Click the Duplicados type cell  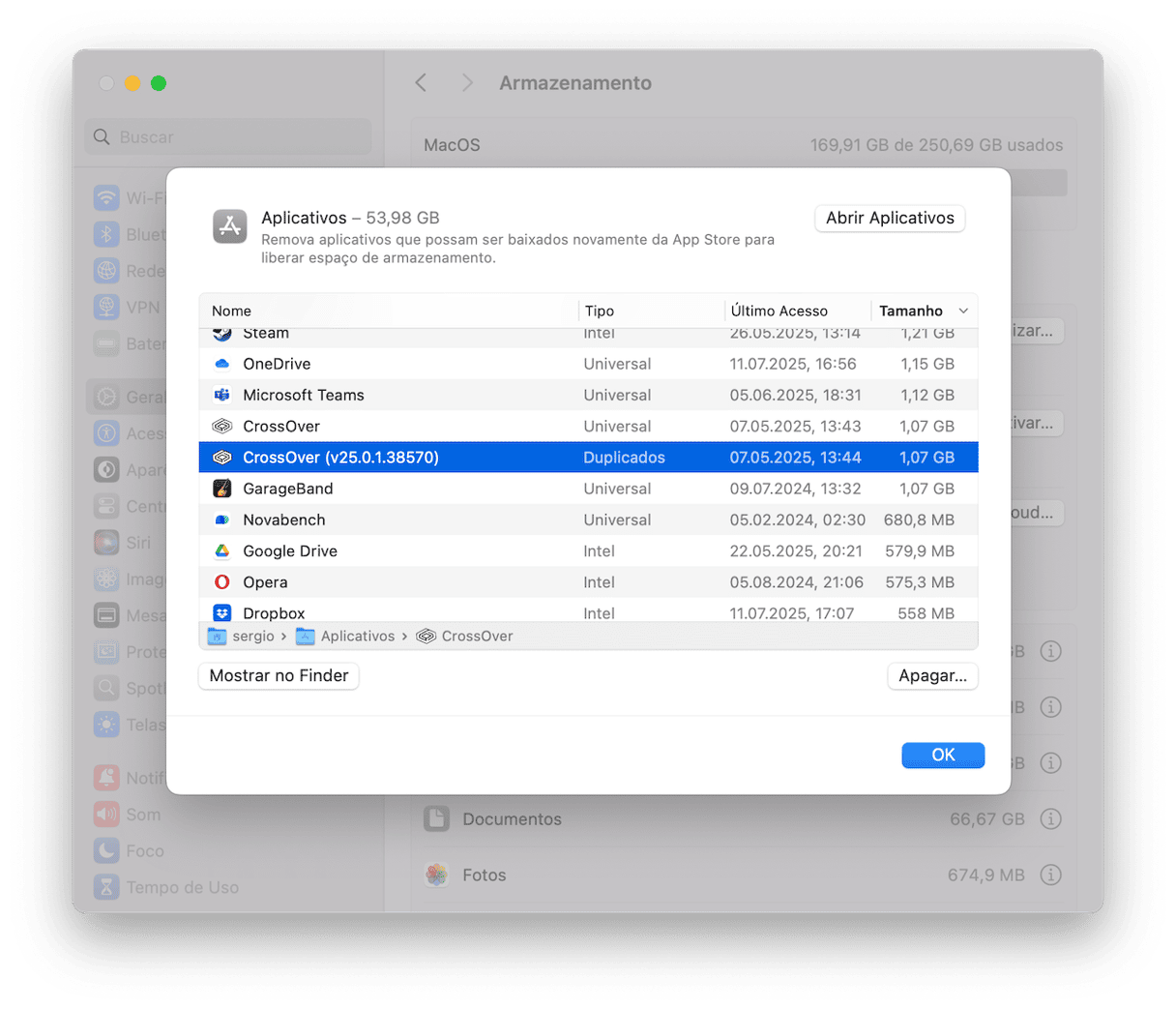(x=624, y=458)
